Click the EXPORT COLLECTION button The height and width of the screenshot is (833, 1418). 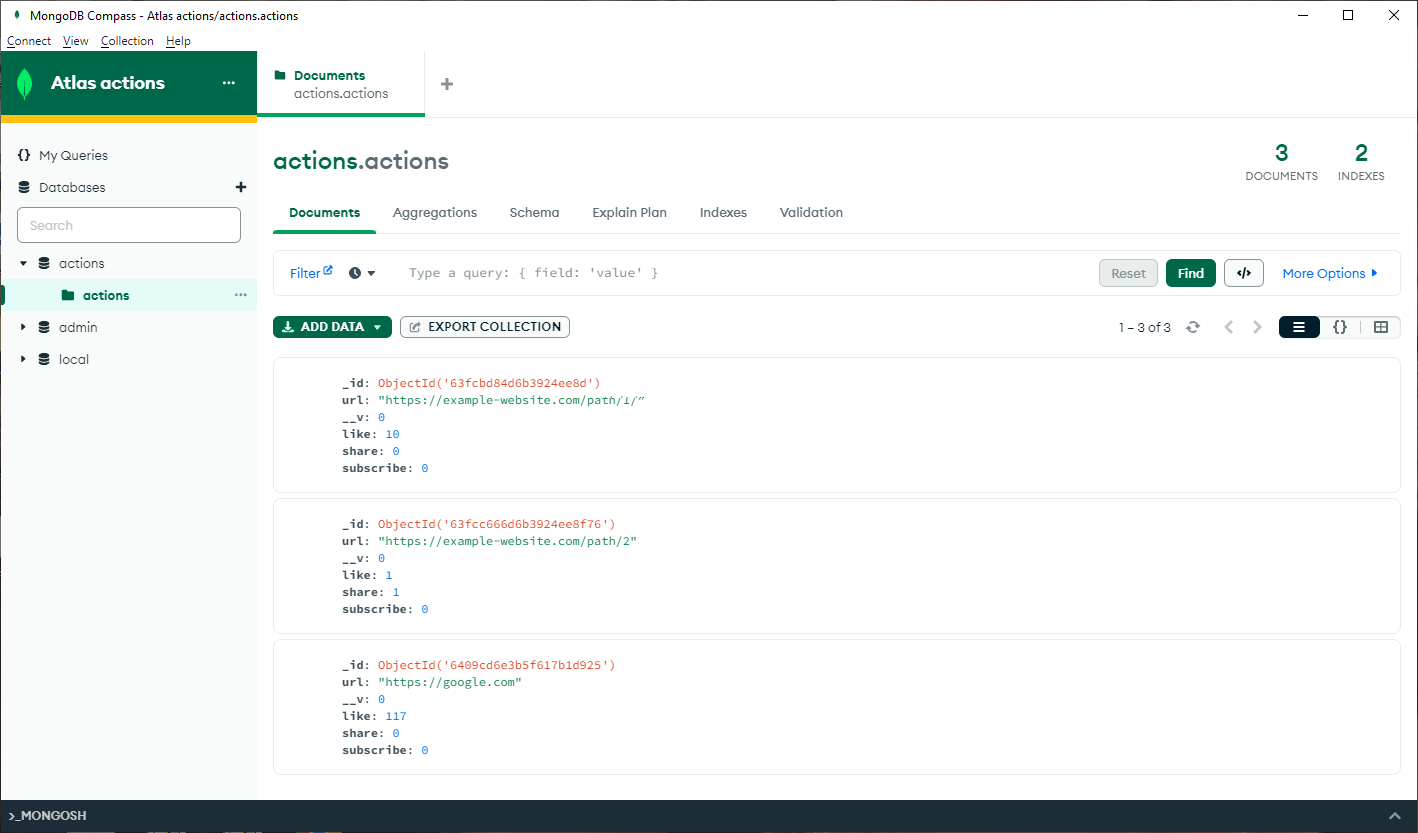pyautogui.click(x=484, y=326)
